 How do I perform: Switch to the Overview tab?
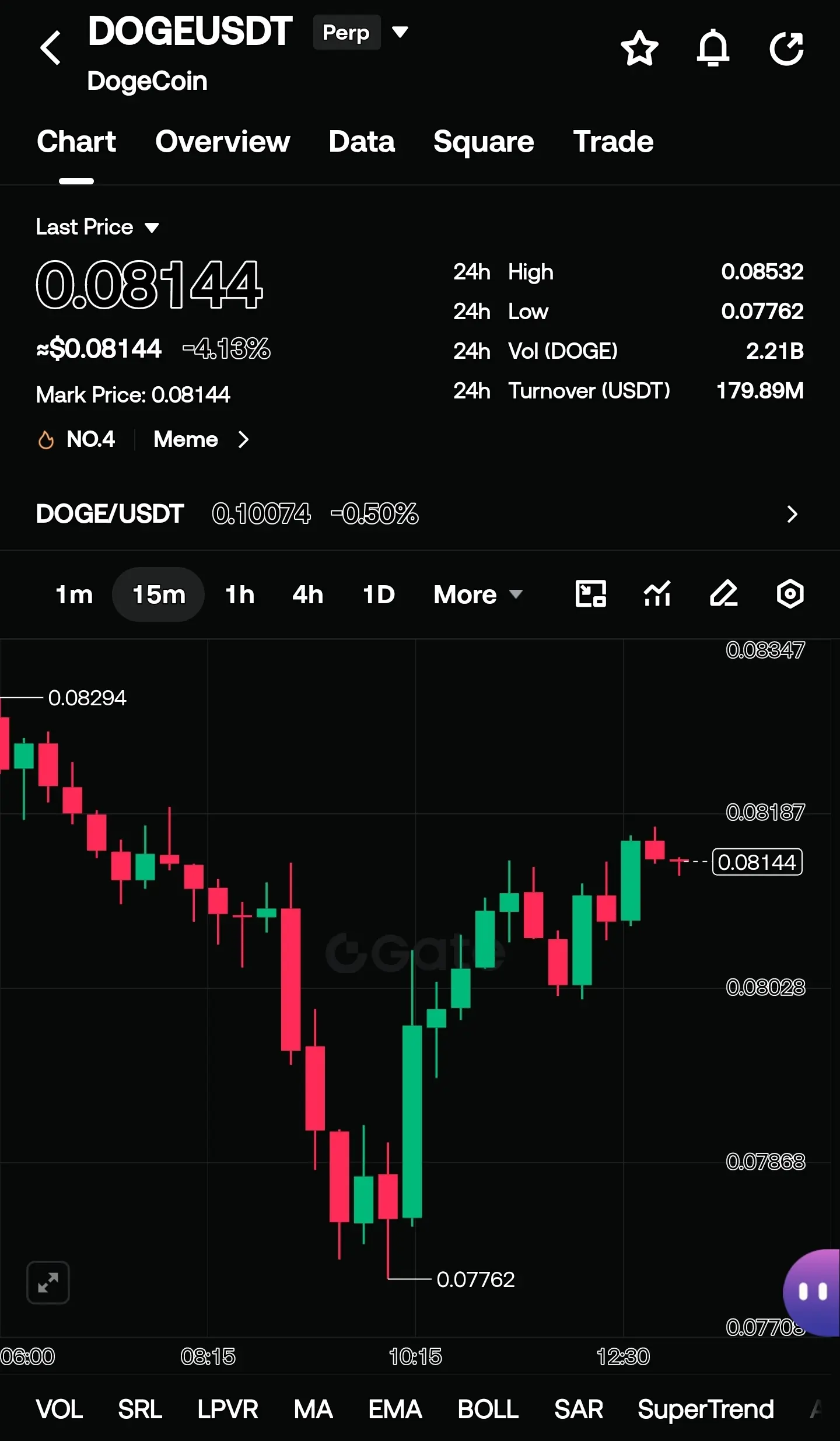point(223,141)
